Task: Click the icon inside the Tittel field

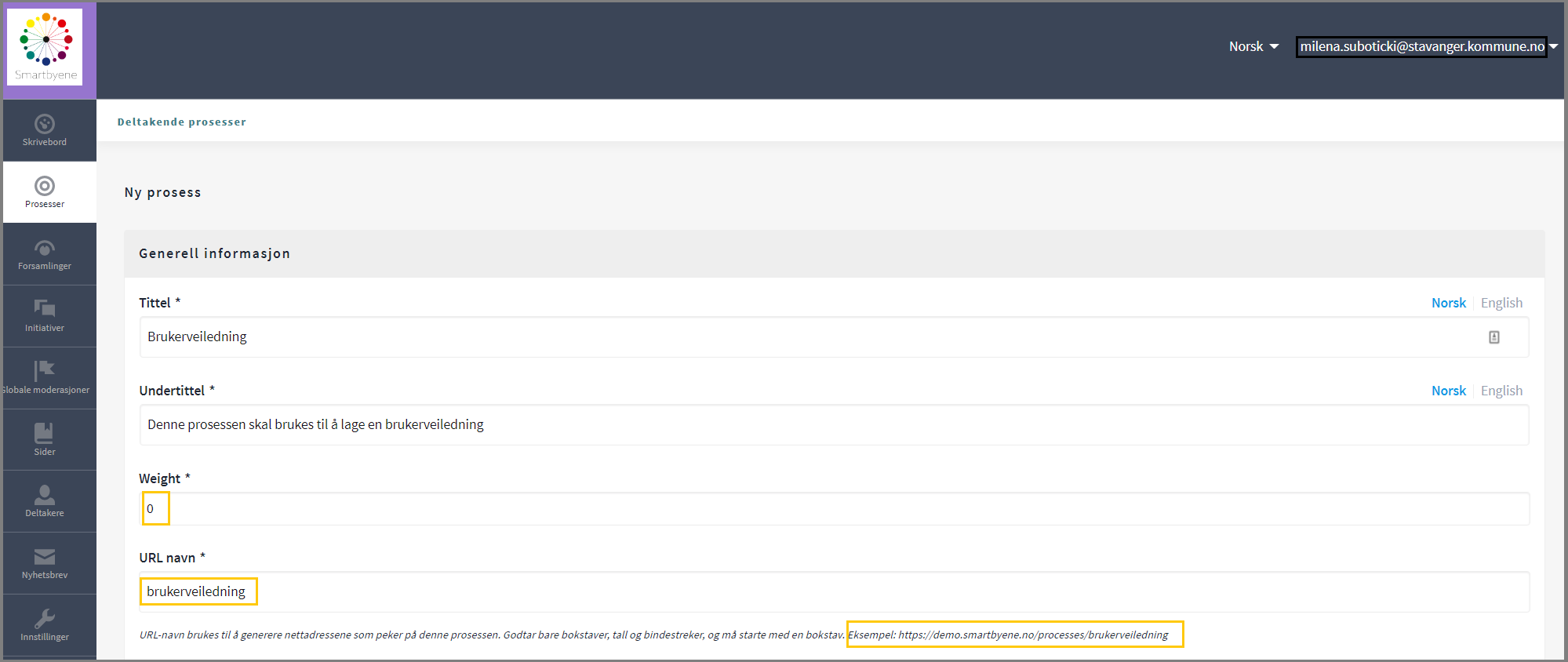Action: point(1494,337)
